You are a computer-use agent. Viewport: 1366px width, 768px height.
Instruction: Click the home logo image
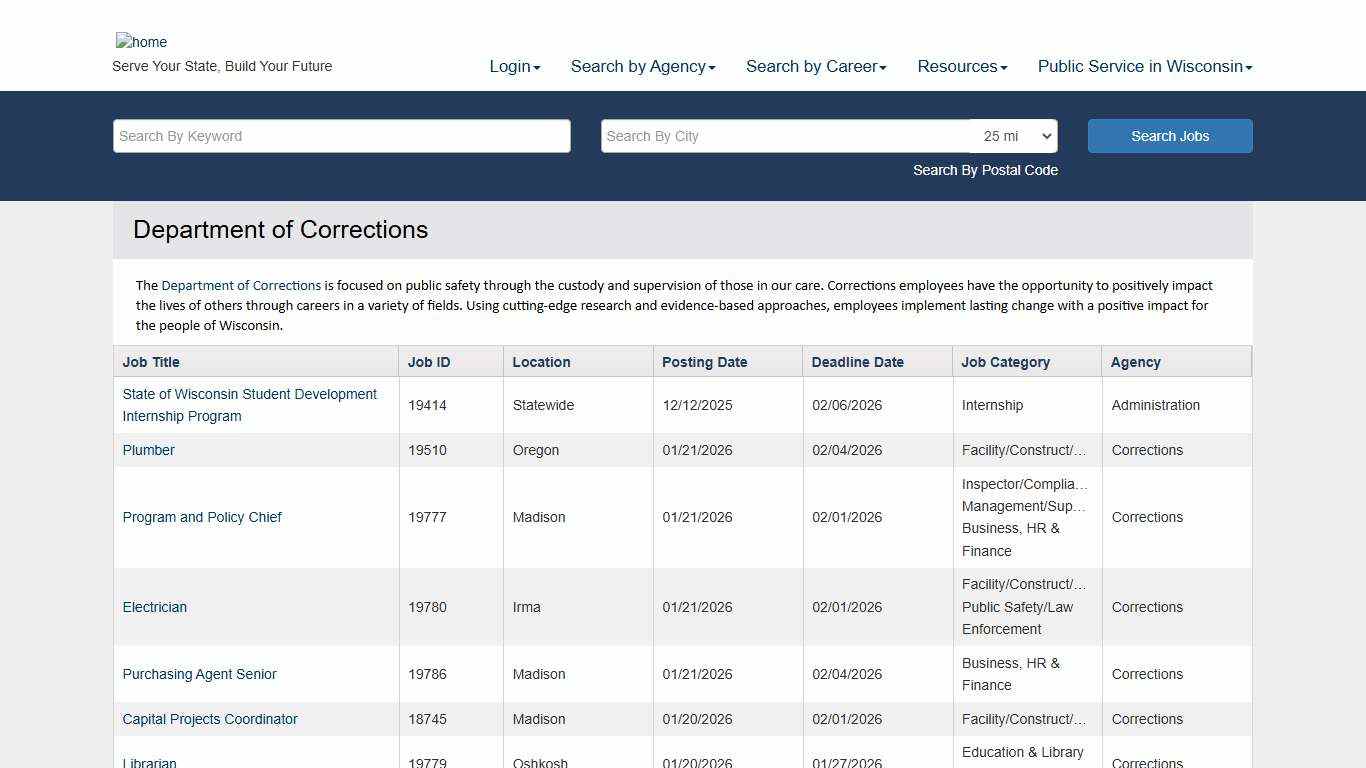[x=141, y=42]
